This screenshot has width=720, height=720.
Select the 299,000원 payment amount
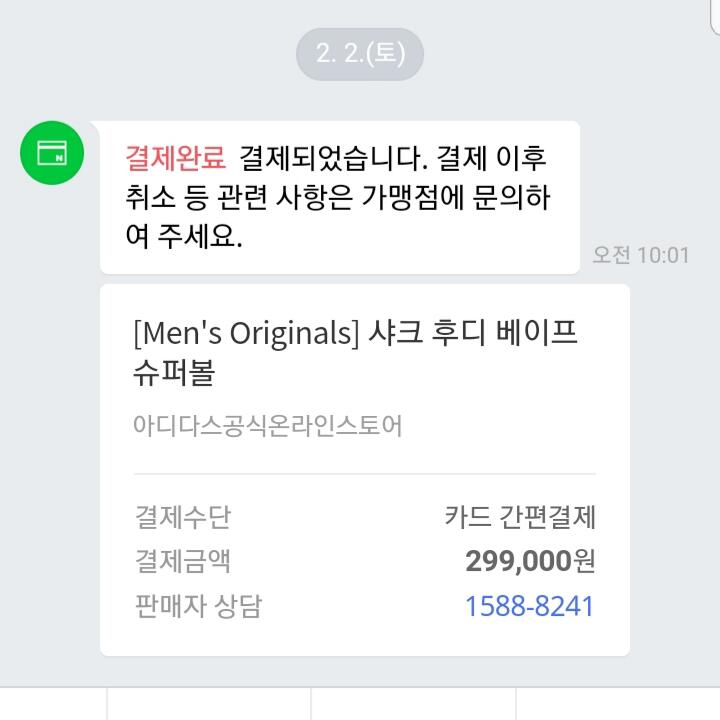click(x=530, y=561)
